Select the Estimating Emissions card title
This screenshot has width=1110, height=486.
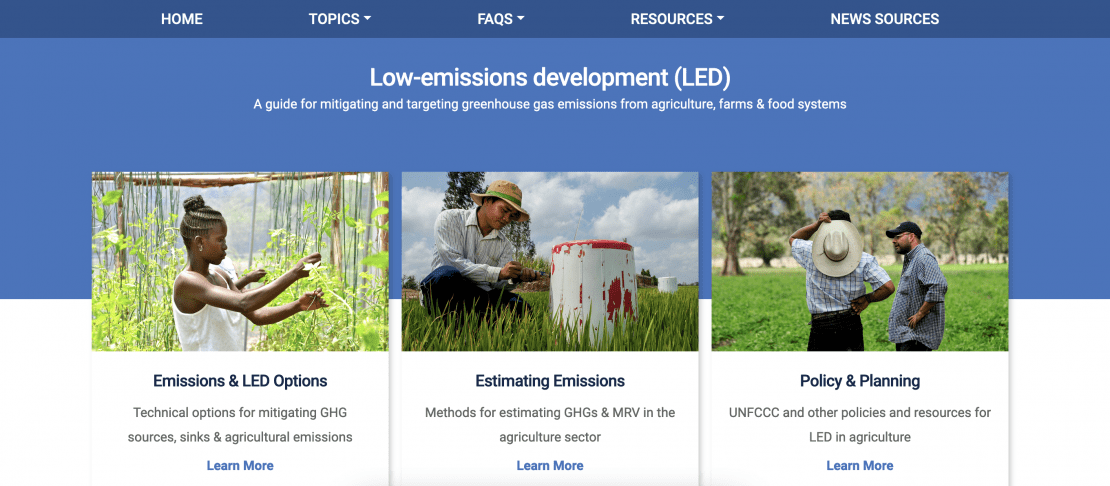[550, 381]
